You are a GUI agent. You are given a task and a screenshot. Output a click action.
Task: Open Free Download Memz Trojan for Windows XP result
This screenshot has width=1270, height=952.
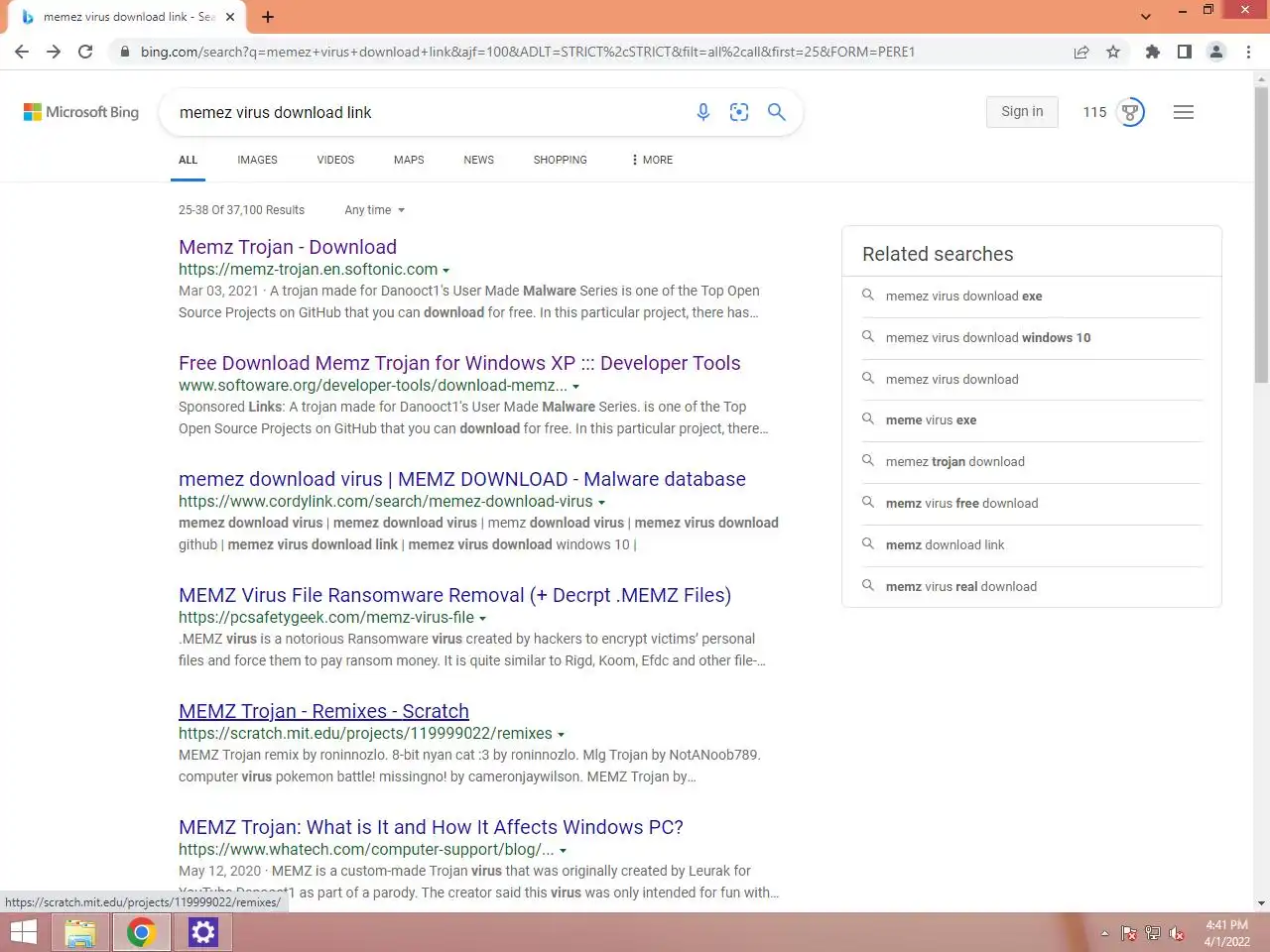[x=459, y=363]
